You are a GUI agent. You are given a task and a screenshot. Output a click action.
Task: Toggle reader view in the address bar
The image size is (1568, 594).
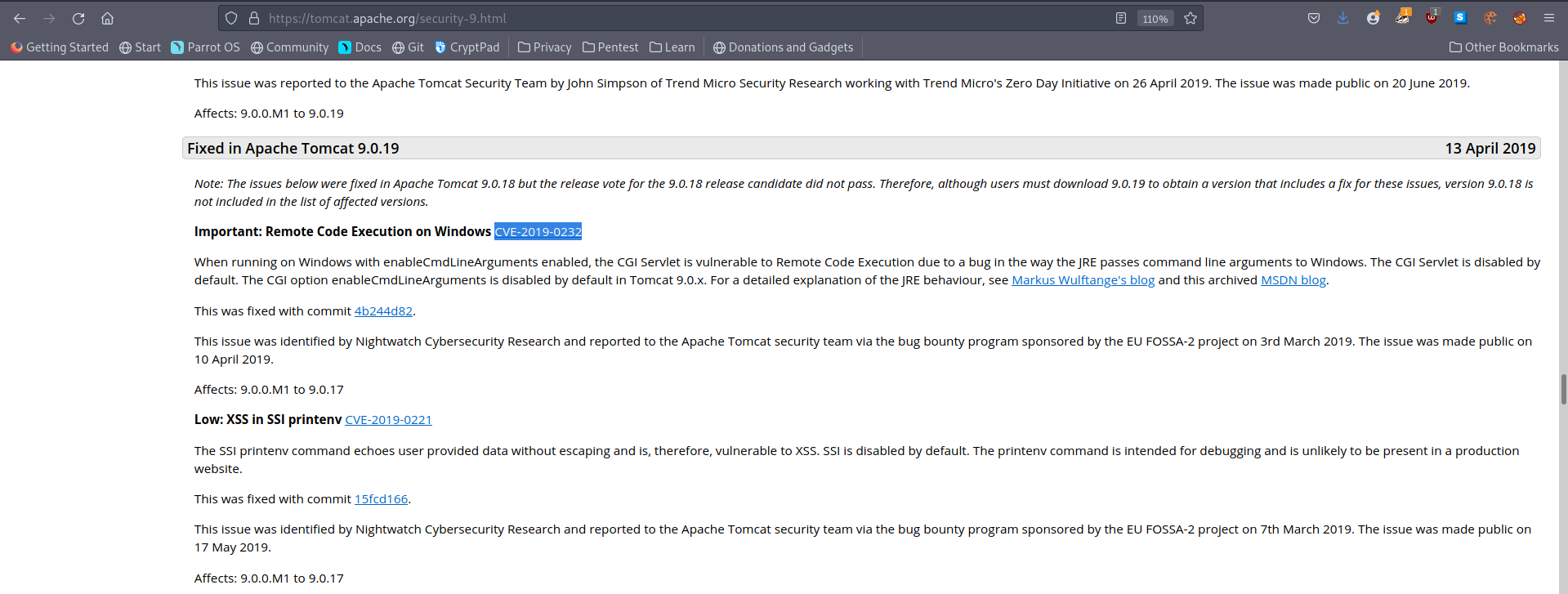[1121, 18]
